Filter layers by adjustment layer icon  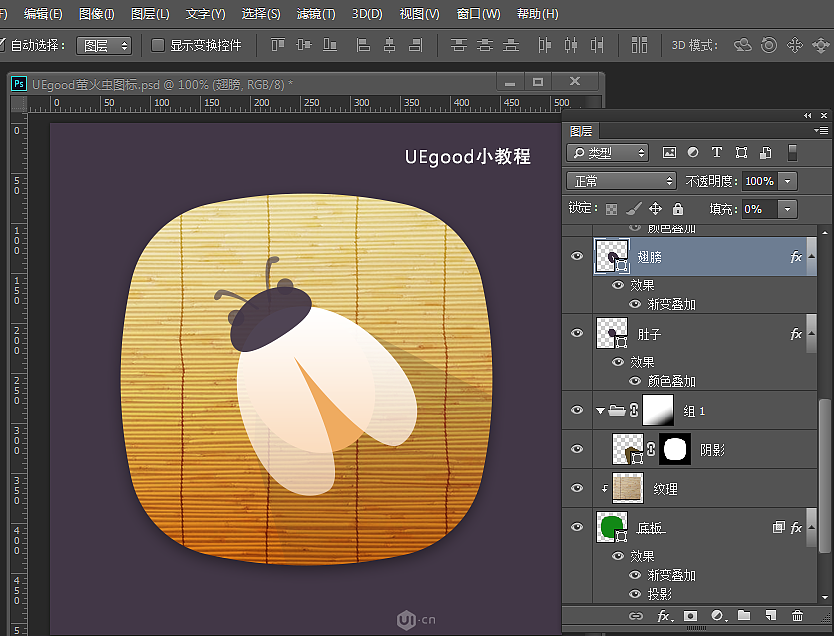[693, 153]
